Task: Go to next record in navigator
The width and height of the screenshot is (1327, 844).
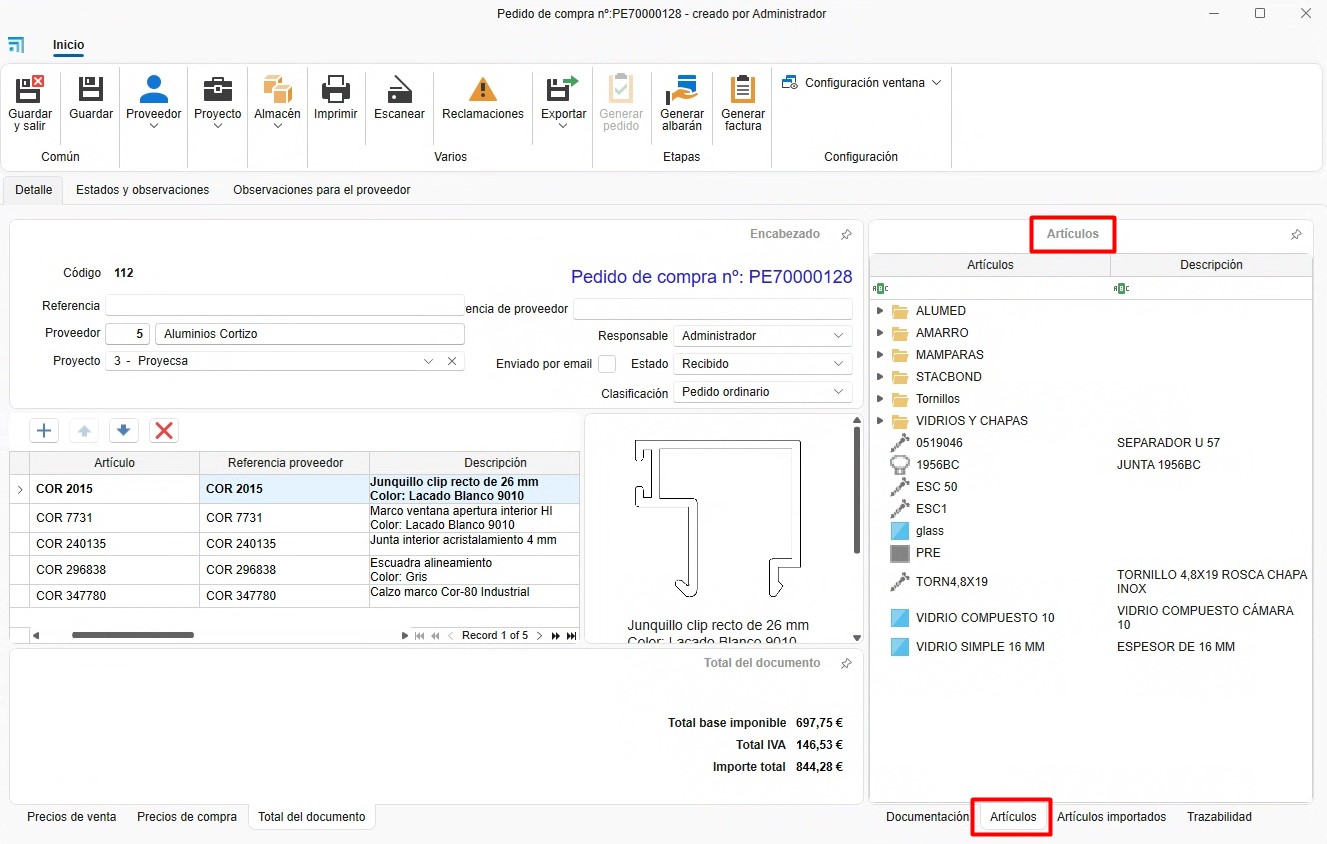Action: tap(539, 636)
